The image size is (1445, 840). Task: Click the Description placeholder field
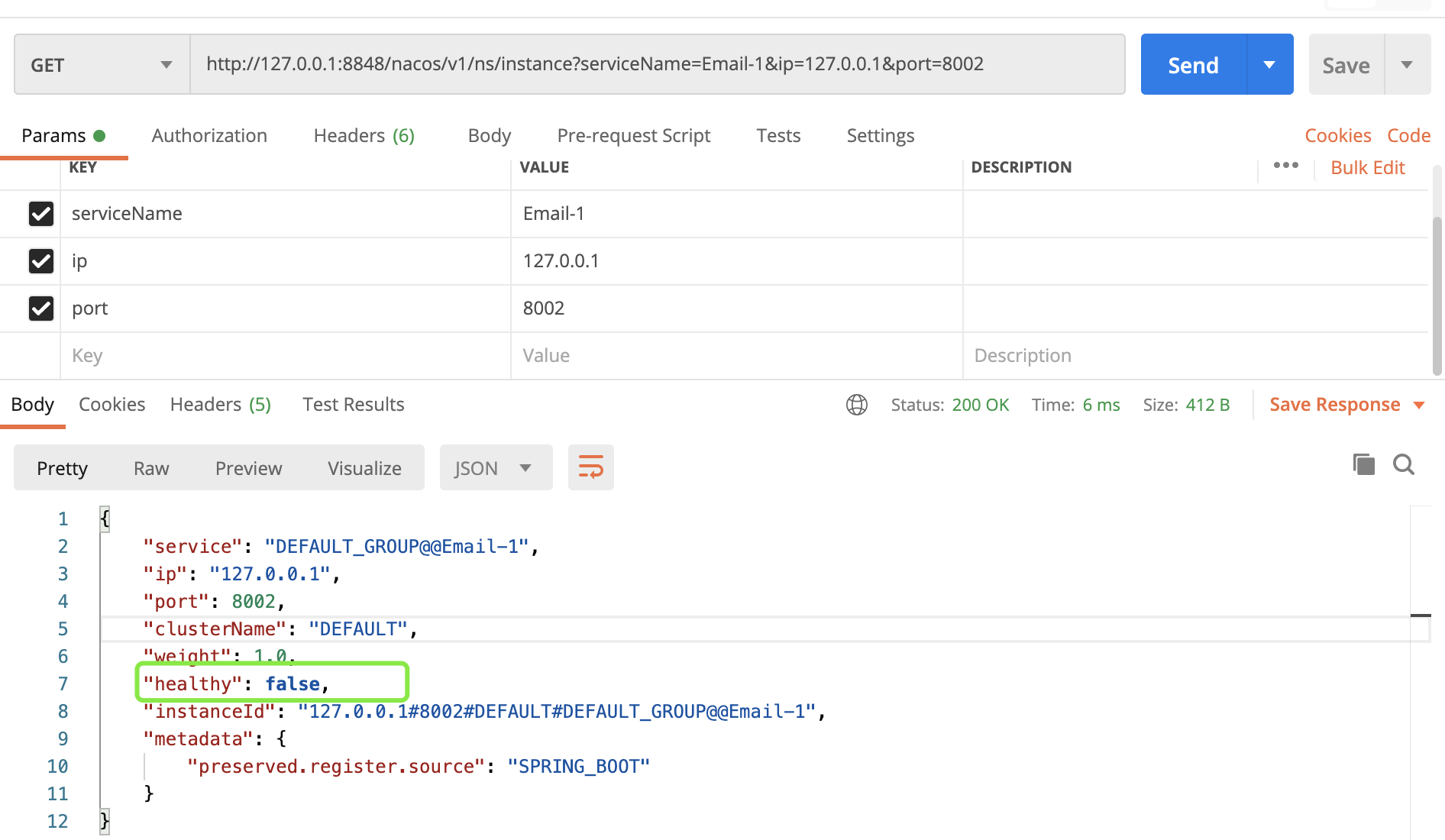(1195, 356)
